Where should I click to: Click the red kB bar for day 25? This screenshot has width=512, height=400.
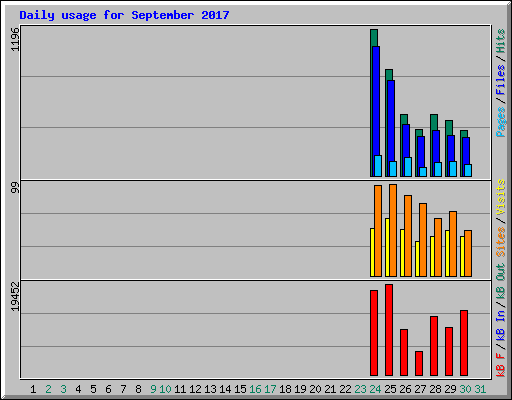pos(389,330)
